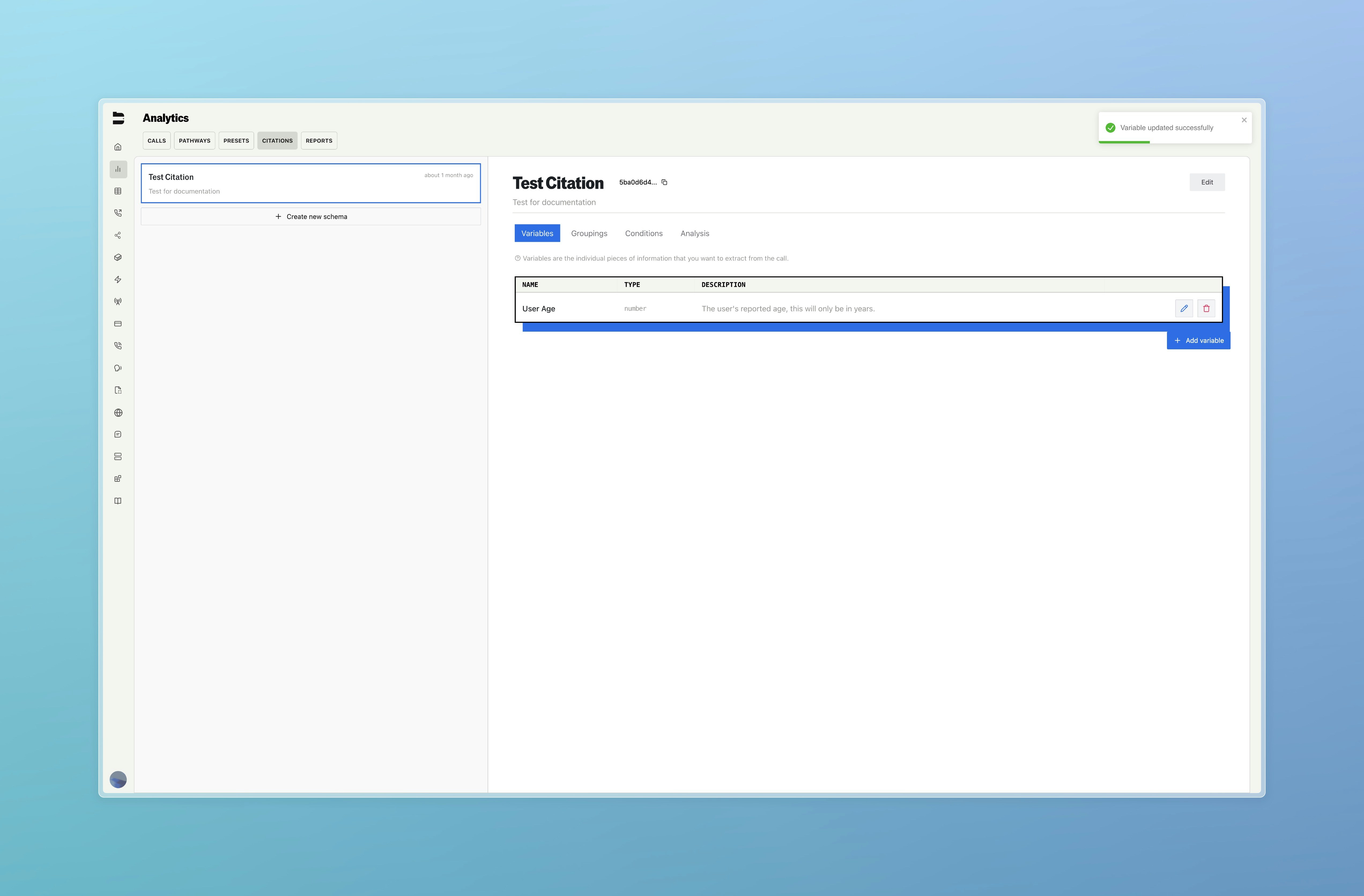Copy the citation ID 5ba0d6d4
This screenshot has height=896, width=1364.
coord(664,182)
